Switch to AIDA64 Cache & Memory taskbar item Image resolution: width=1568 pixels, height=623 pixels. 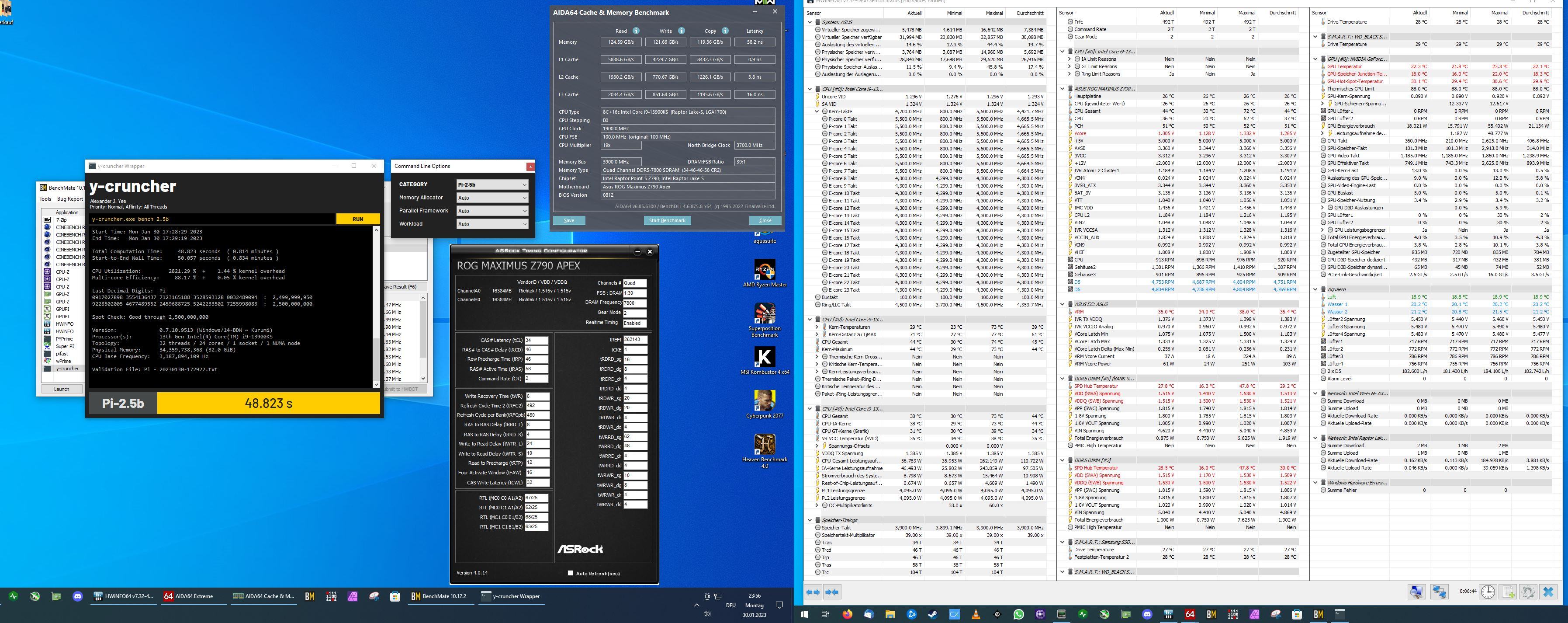(263, 596)
